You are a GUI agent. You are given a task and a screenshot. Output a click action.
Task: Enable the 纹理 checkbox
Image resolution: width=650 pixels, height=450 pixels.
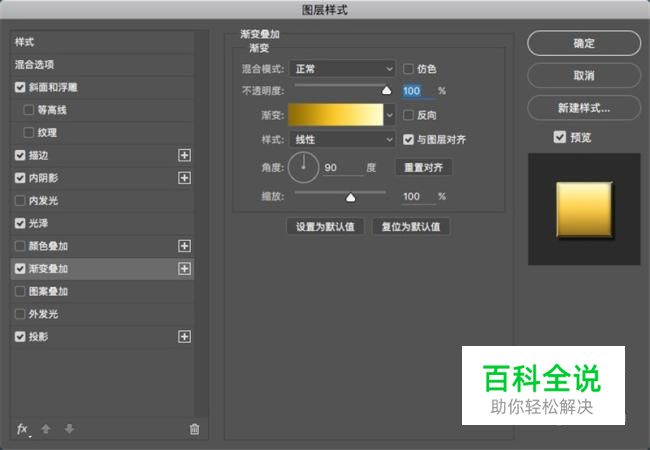click(x=29, y=133)
